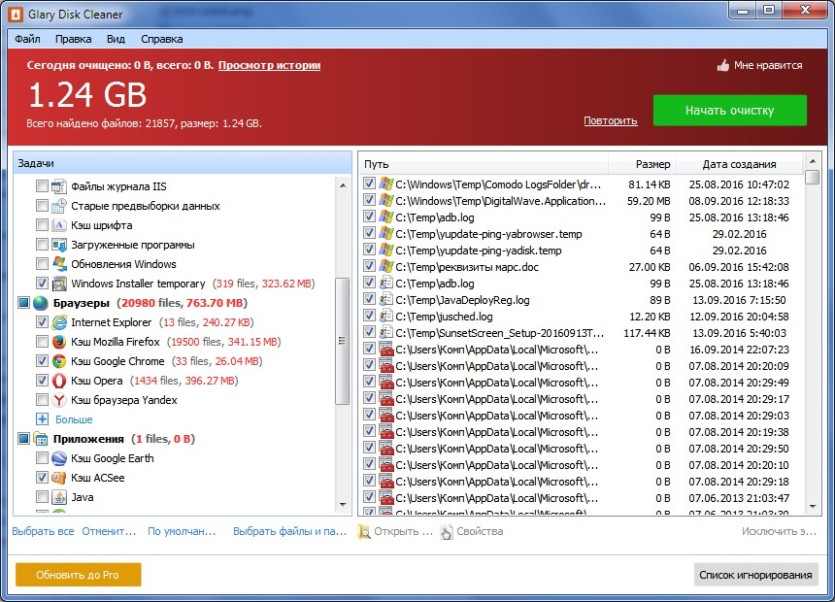This screenshot has width=835, height=602.
Task: Click the Google Chrome cache icon
Action: pos(59,361)
